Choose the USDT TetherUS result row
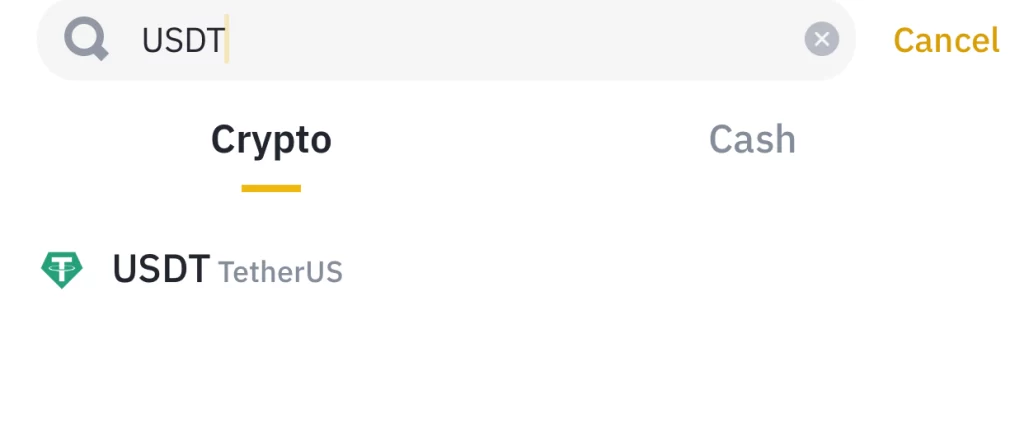Image resolution: width=1024 pixels, height=433 pixels. 512,270
